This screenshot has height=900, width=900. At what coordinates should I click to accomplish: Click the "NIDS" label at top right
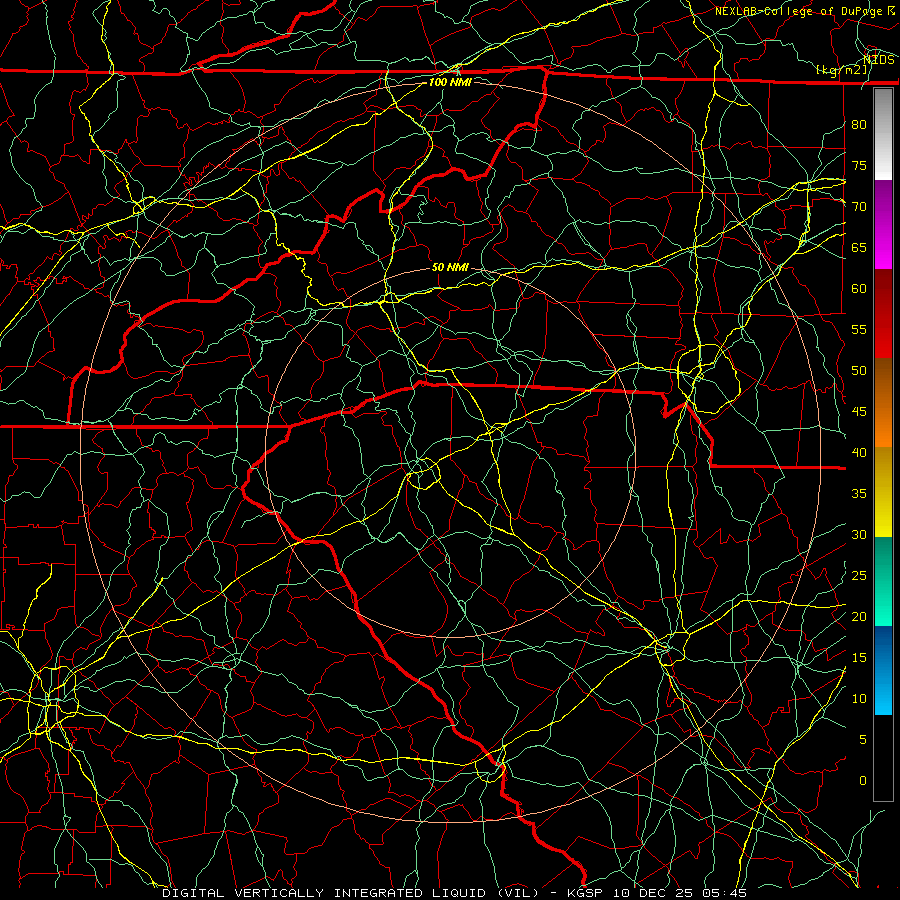(879, 60)
